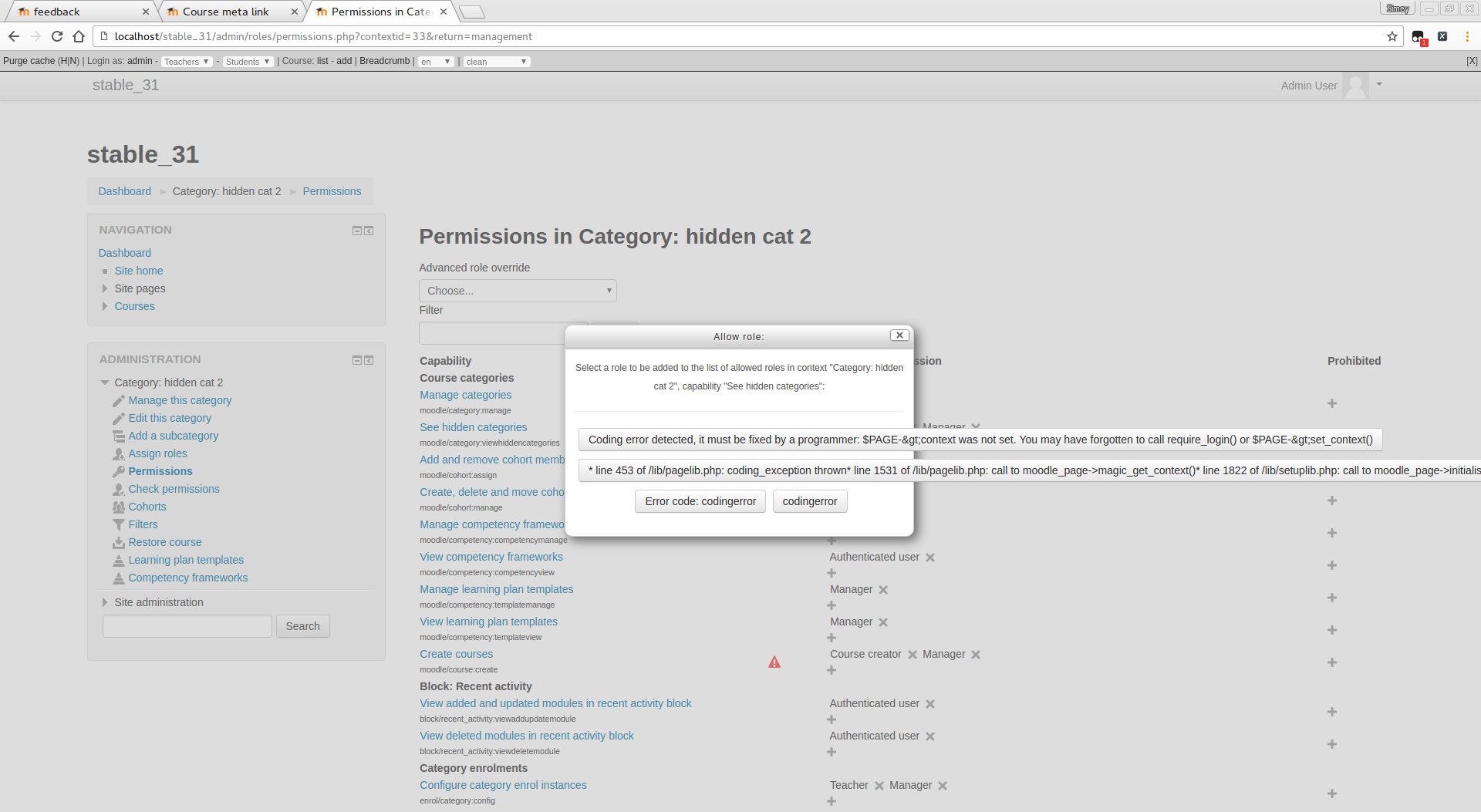
Task: Collapse Category: hidden cat 2 node
Action: click(105, 382)
